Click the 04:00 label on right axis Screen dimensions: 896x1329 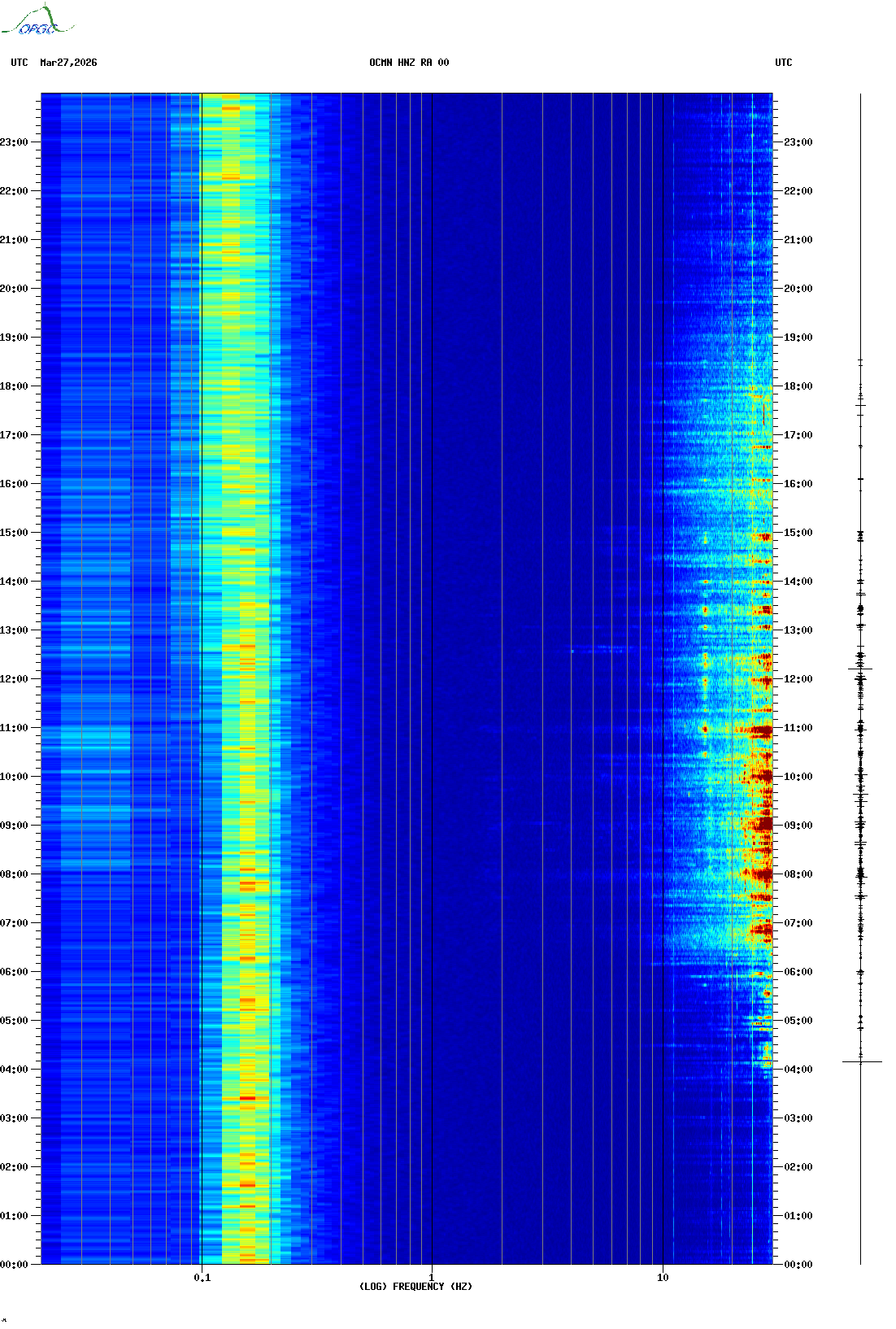pyautogui.click(x=798, y=1070)
